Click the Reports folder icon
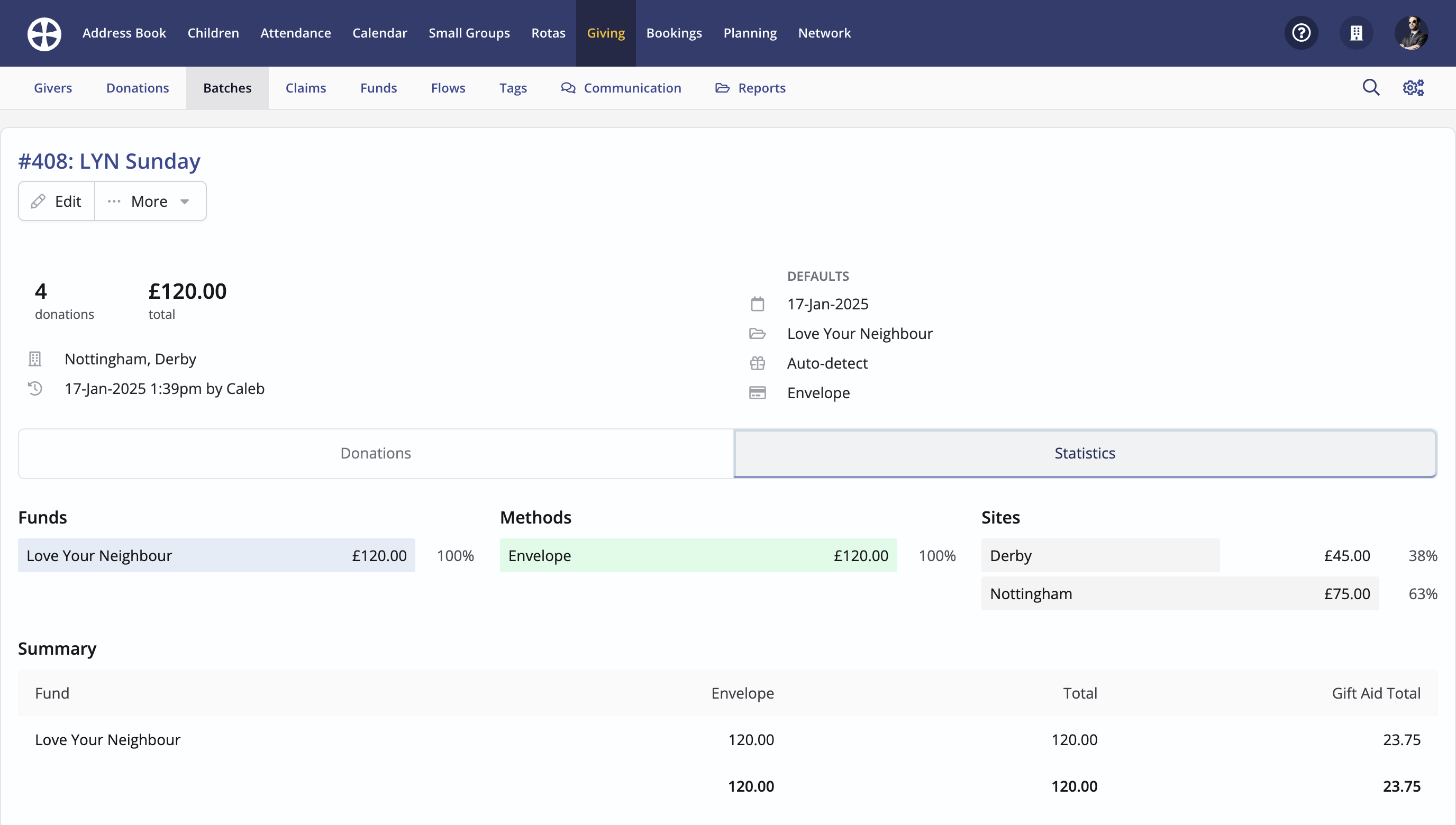The image size is (1456, 825). 722,88
